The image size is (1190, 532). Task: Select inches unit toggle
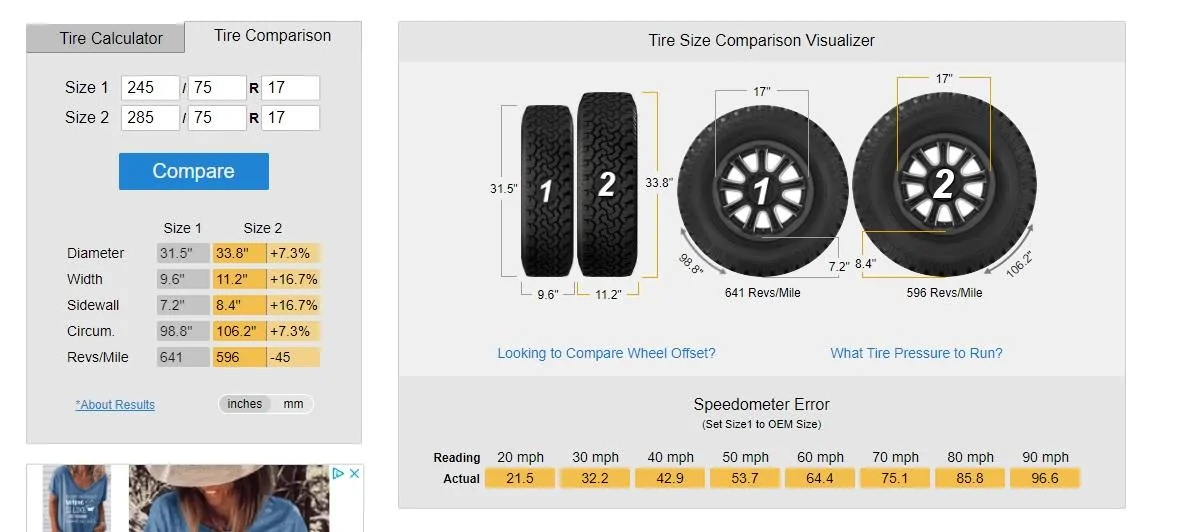point(244,404)
